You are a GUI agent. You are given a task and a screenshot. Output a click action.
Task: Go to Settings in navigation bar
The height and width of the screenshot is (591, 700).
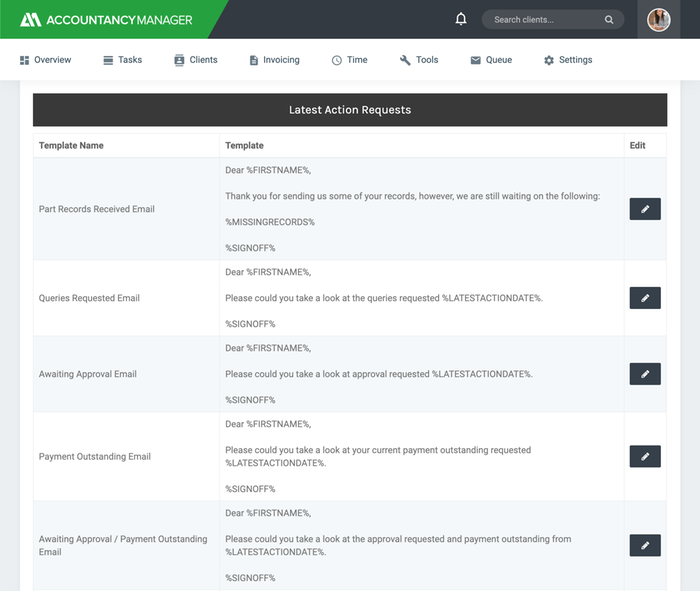pyautogui.click(x=567, y=60)
